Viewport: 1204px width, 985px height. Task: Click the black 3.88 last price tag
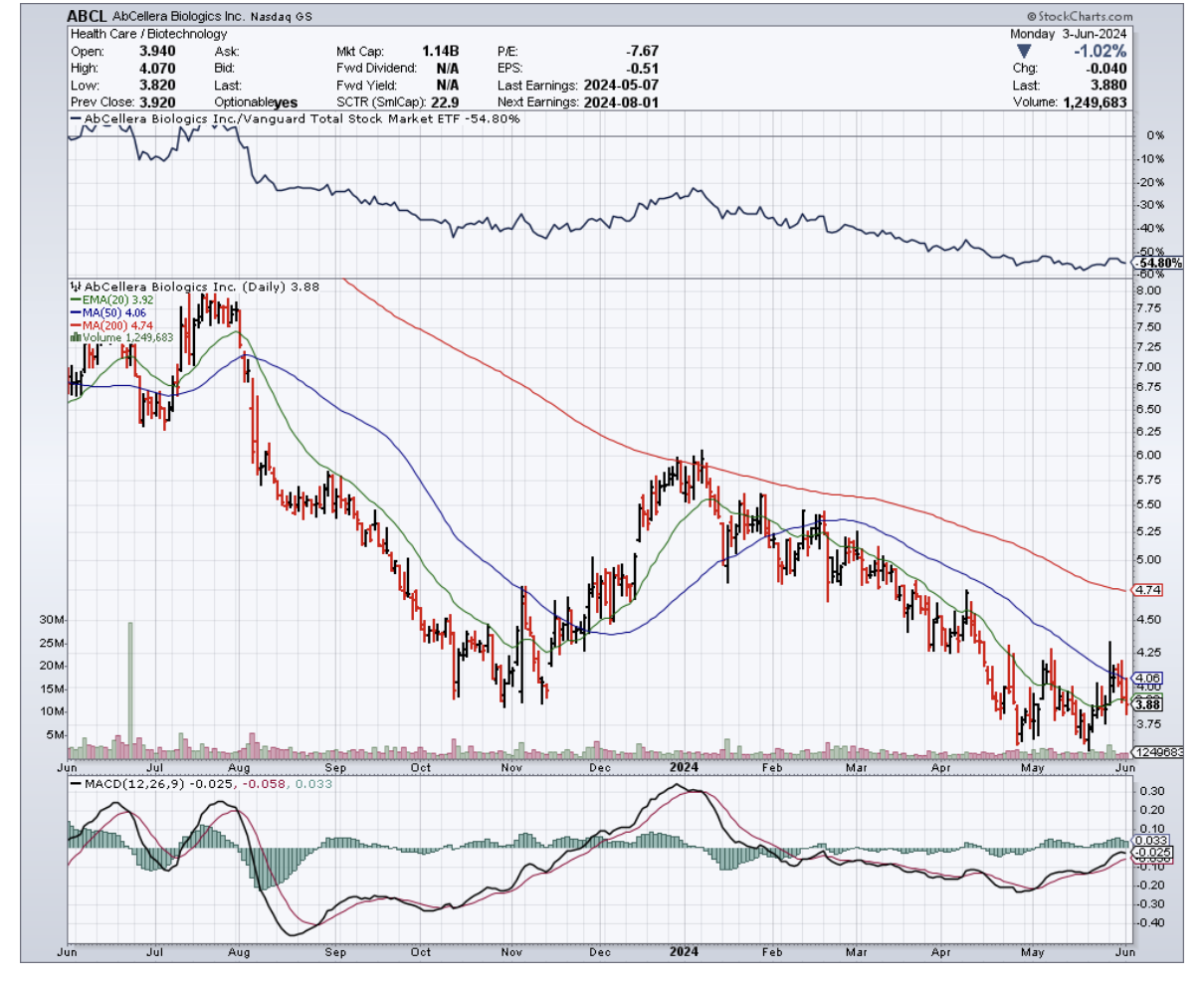[1148, 704]
